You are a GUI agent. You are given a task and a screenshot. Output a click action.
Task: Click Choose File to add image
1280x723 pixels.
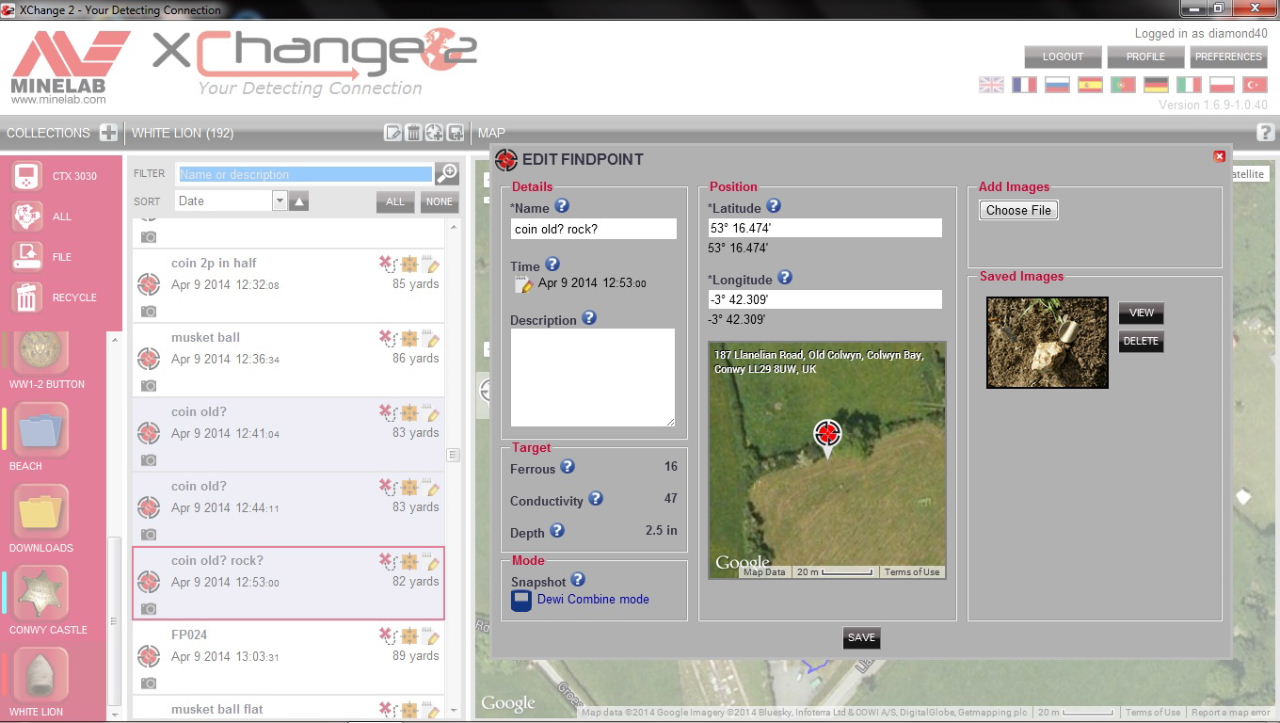1018,210
